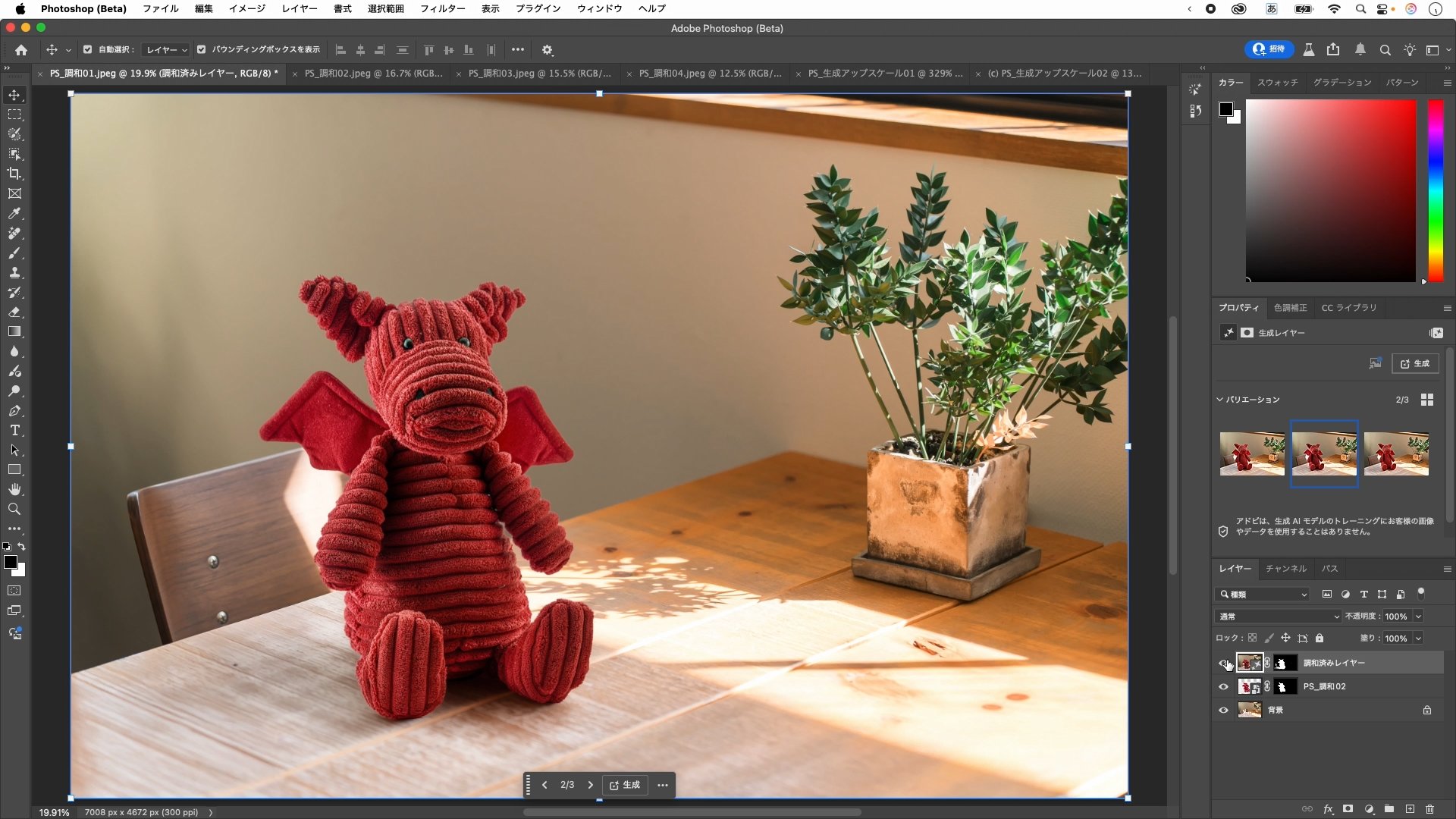Toggle the バウンディングボックスを表示 checkbox
1456x819 pixels.
point(201,49)
